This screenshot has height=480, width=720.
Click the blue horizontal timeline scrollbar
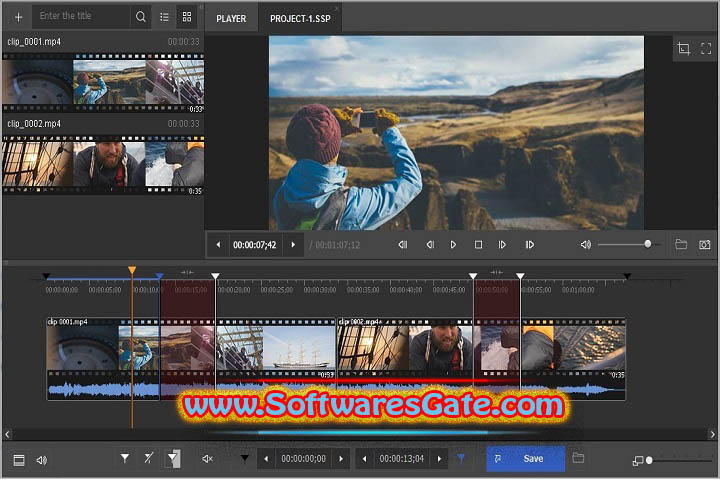click(x=372, y=433)
